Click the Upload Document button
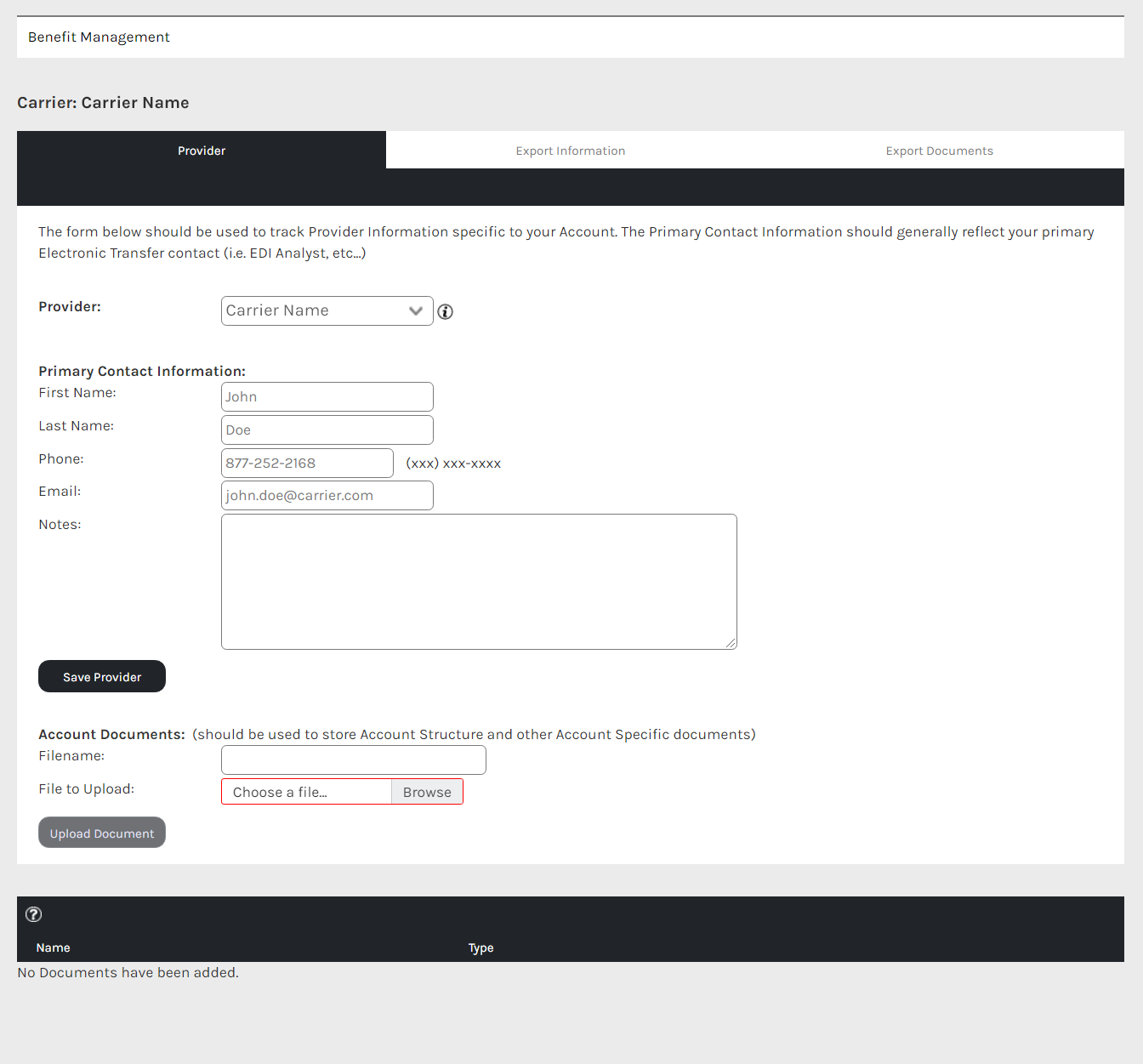The width and height of the screenshot is (1143, 1064). click(x=102, y=833)
